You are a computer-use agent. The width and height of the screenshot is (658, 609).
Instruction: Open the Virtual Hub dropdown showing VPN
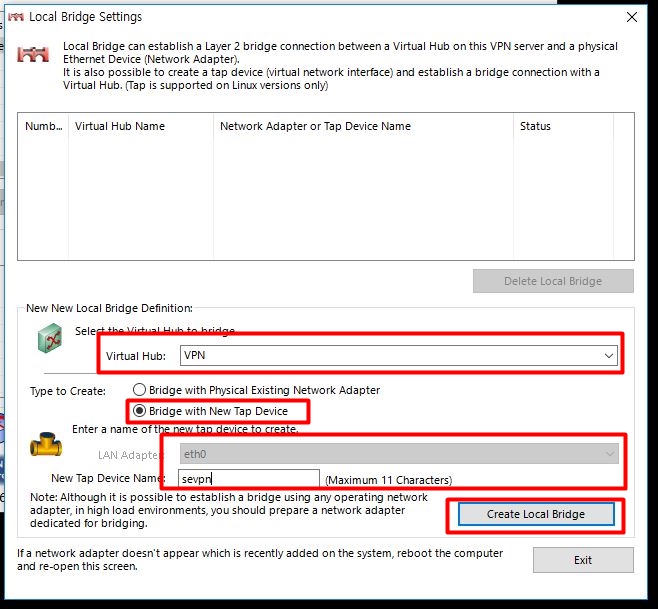[399, 355]
